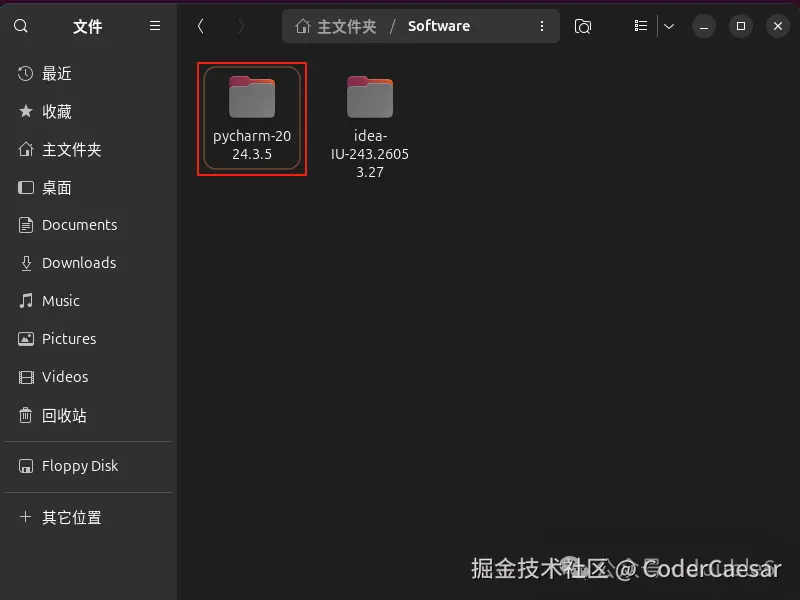The width and height of the screenshot is (800, 600).
Task: Close the Files window
Action: (x=778, y=26)
